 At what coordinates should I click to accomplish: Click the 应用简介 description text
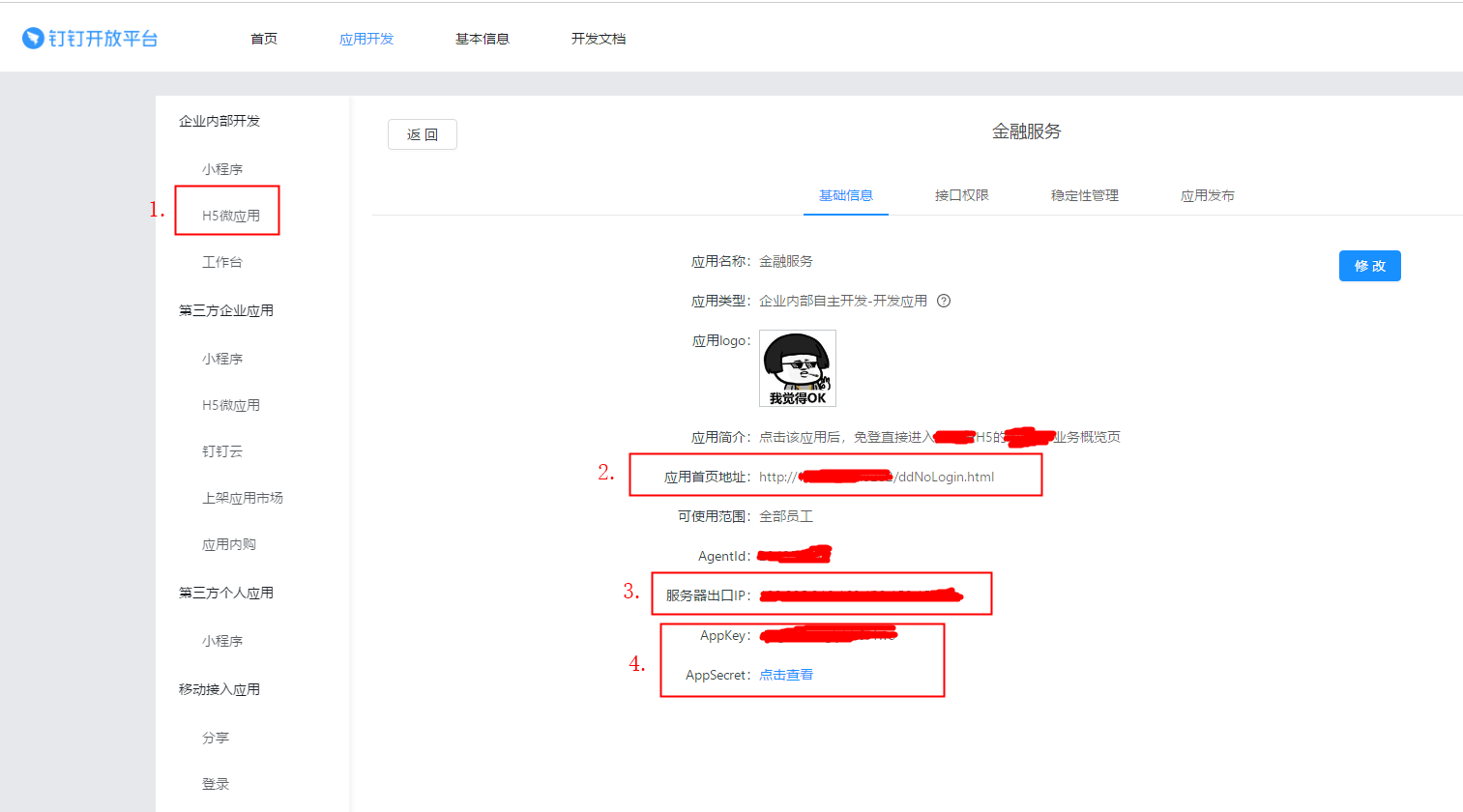point(940,437)
